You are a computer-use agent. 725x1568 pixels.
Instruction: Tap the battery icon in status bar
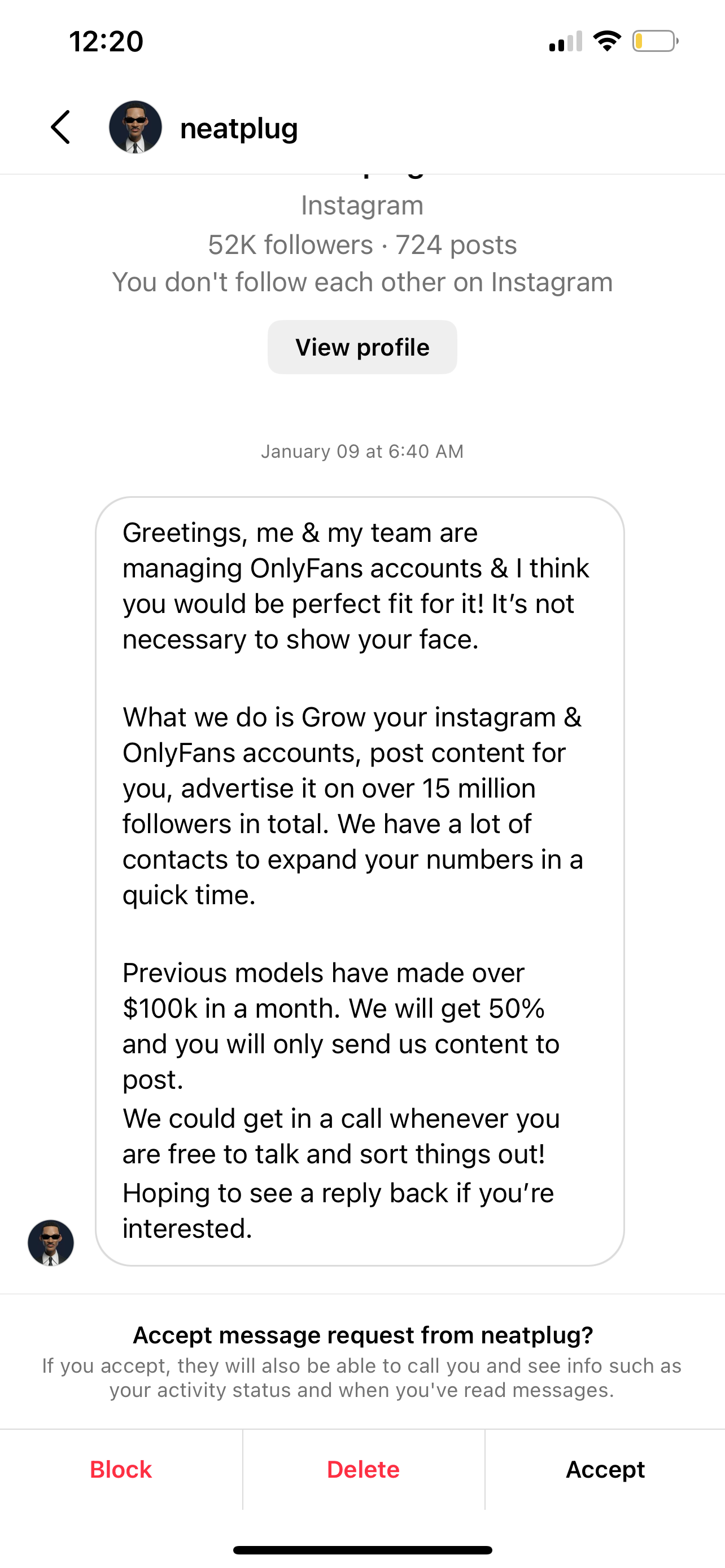click(x=655, y=41)
